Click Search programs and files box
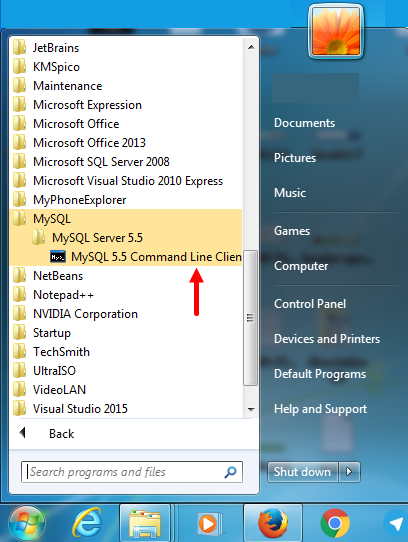Screen dimensions: 408x542 tap(132, 472)
